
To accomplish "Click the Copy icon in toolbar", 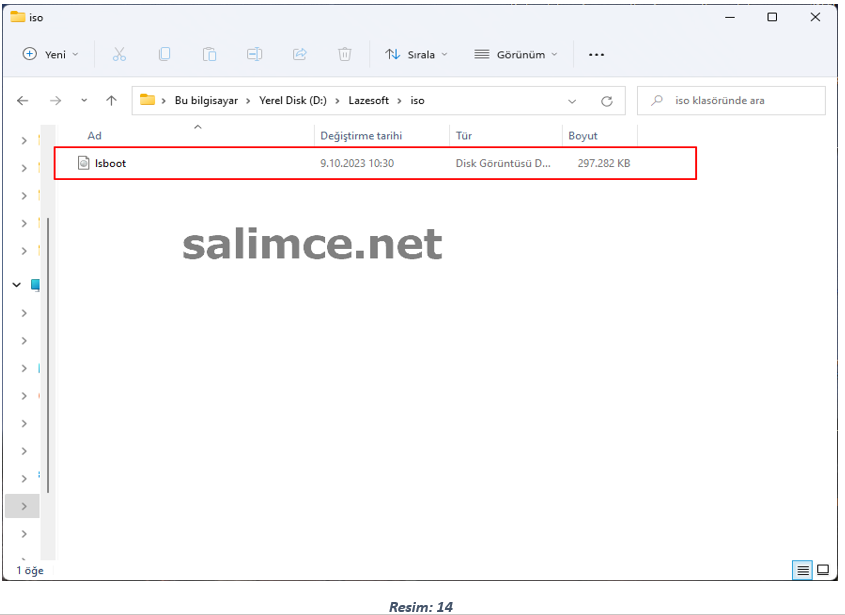I will (164, 54).
